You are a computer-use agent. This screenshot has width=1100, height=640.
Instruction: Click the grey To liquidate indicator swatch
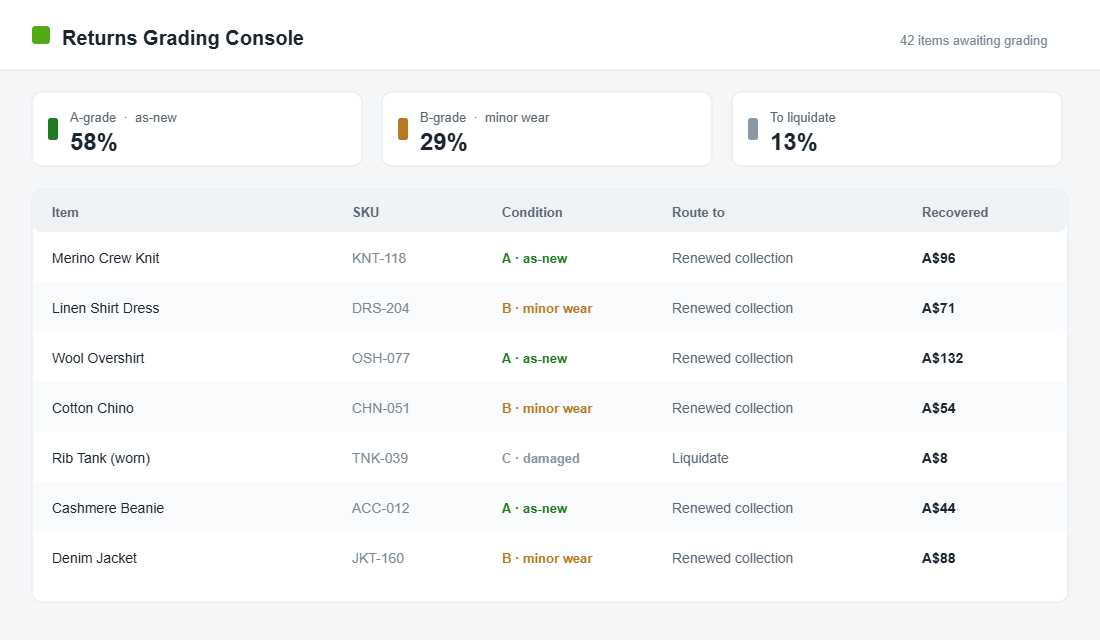tap(753, 129)
